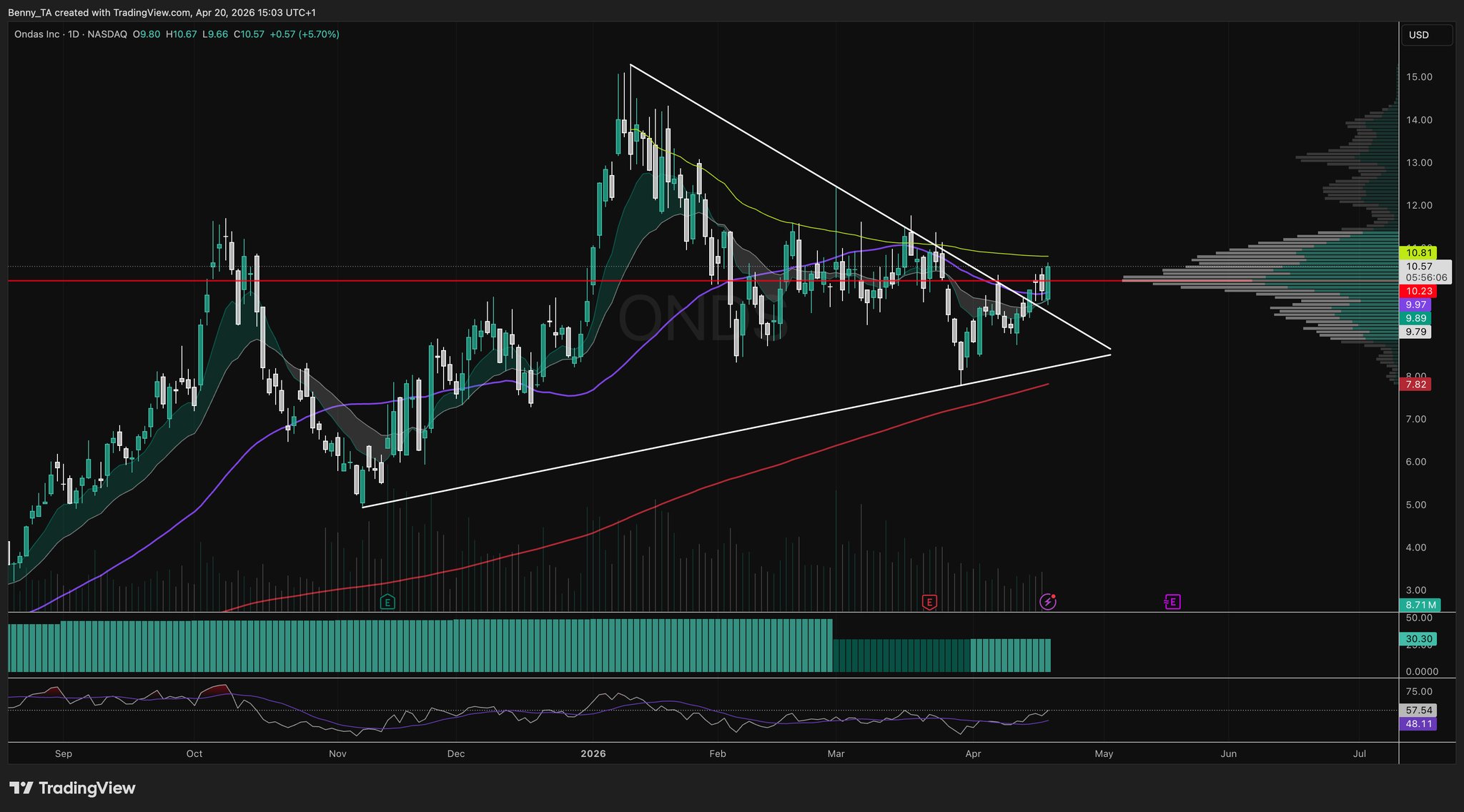This screenshot has height=812, width=1464.
Task: Click the current price 10.57 countdown label
Action: coord(1425,272)
